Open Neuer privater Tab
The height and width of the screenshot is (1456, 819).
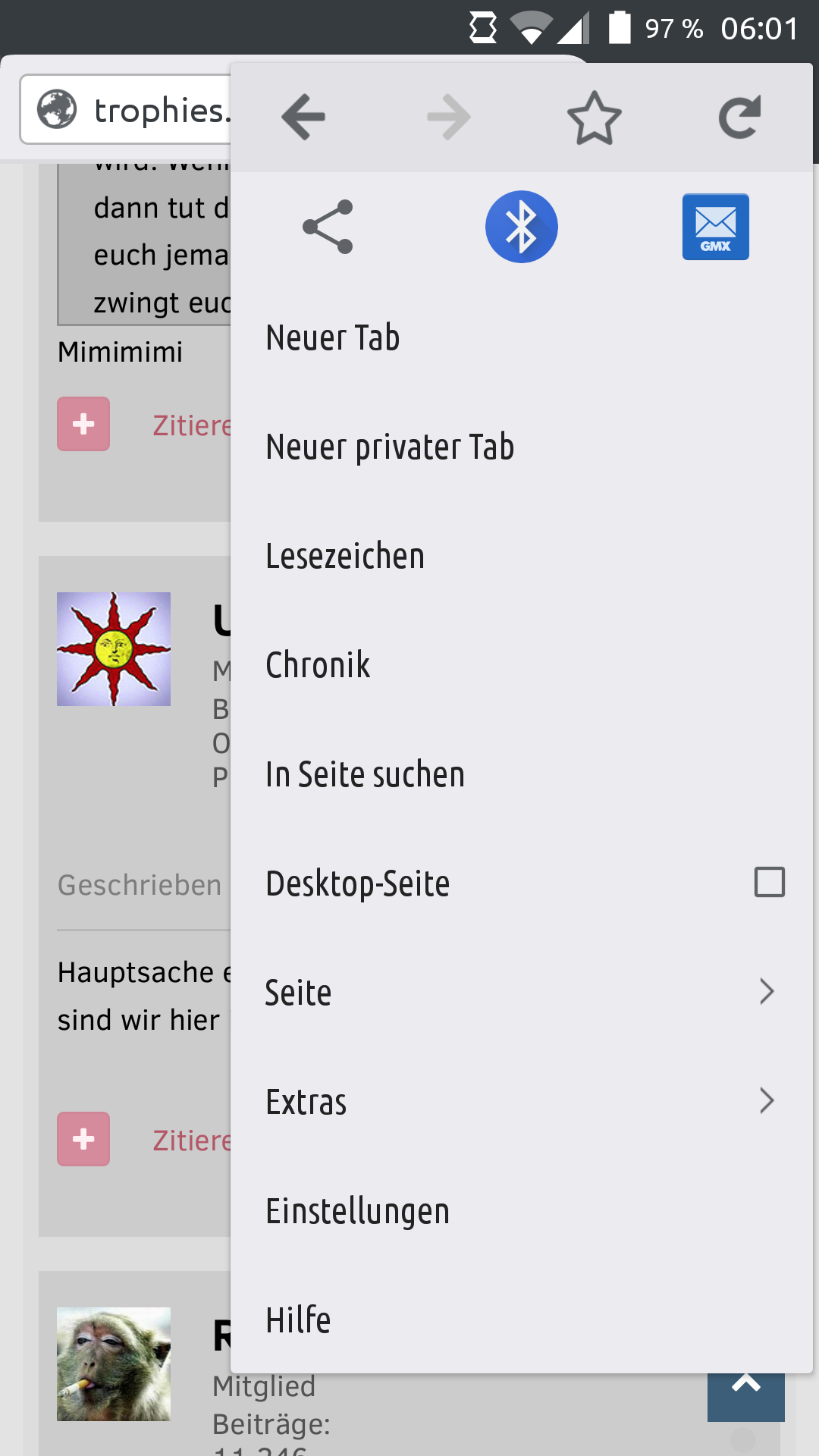point(522,446)
